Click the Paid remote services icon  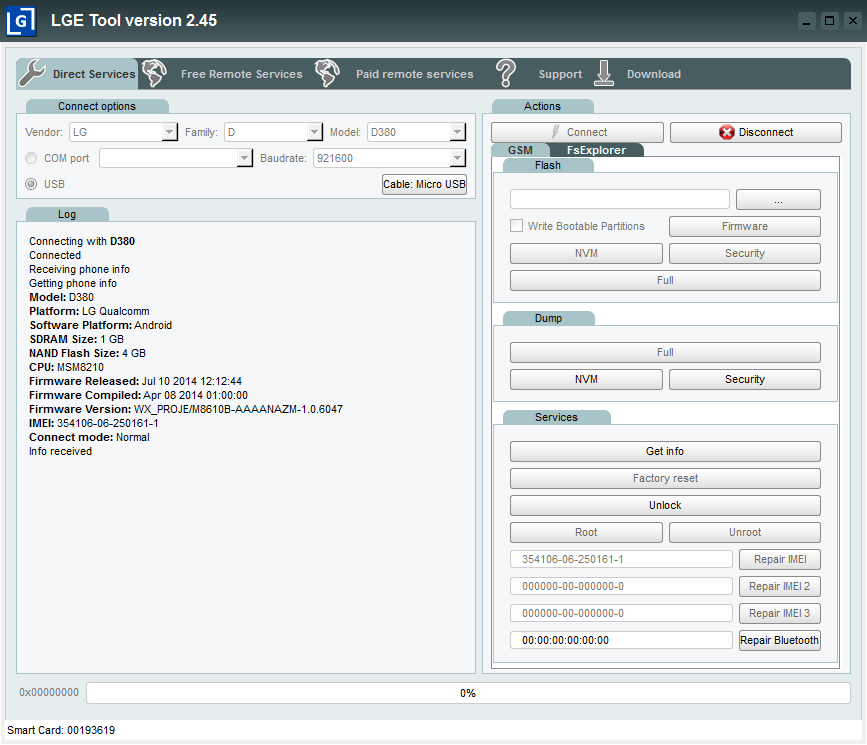click(327, 73)
